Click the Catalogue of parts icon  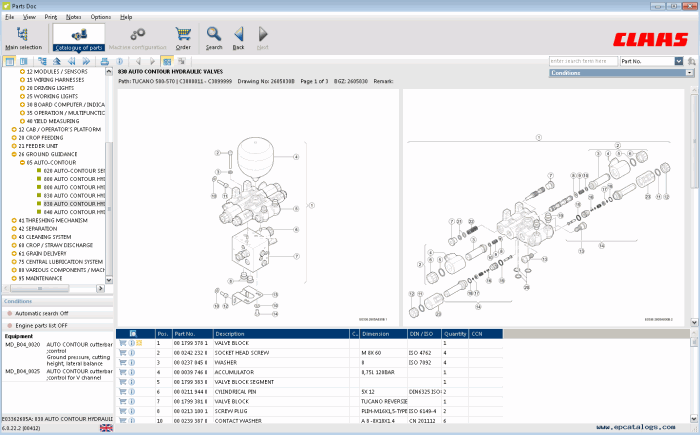pyautogui.click(x=77, y=35)
